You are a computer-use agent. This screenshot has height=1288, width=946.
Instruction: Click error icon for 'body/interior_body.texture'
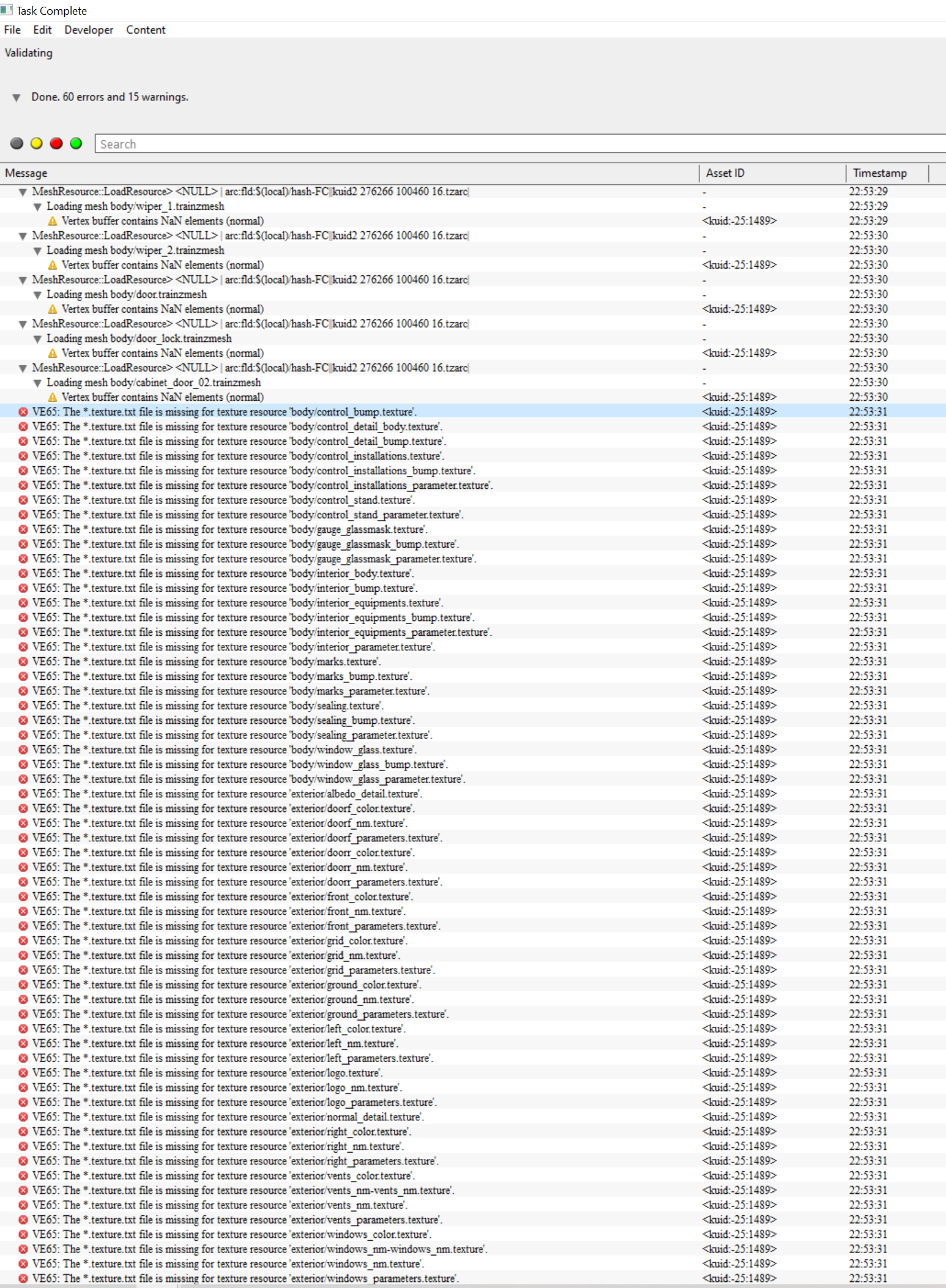pos(23,573)
